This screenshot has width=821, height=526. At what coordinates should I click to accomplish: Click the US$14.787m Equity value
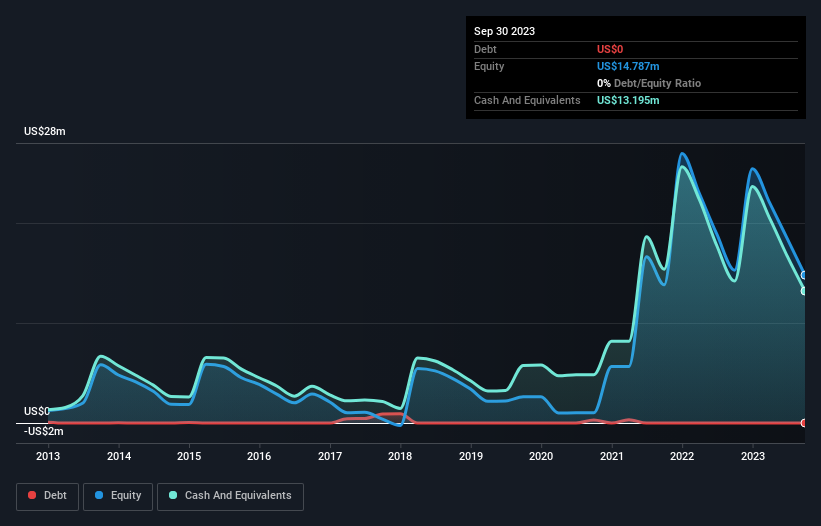pos(628,66)
